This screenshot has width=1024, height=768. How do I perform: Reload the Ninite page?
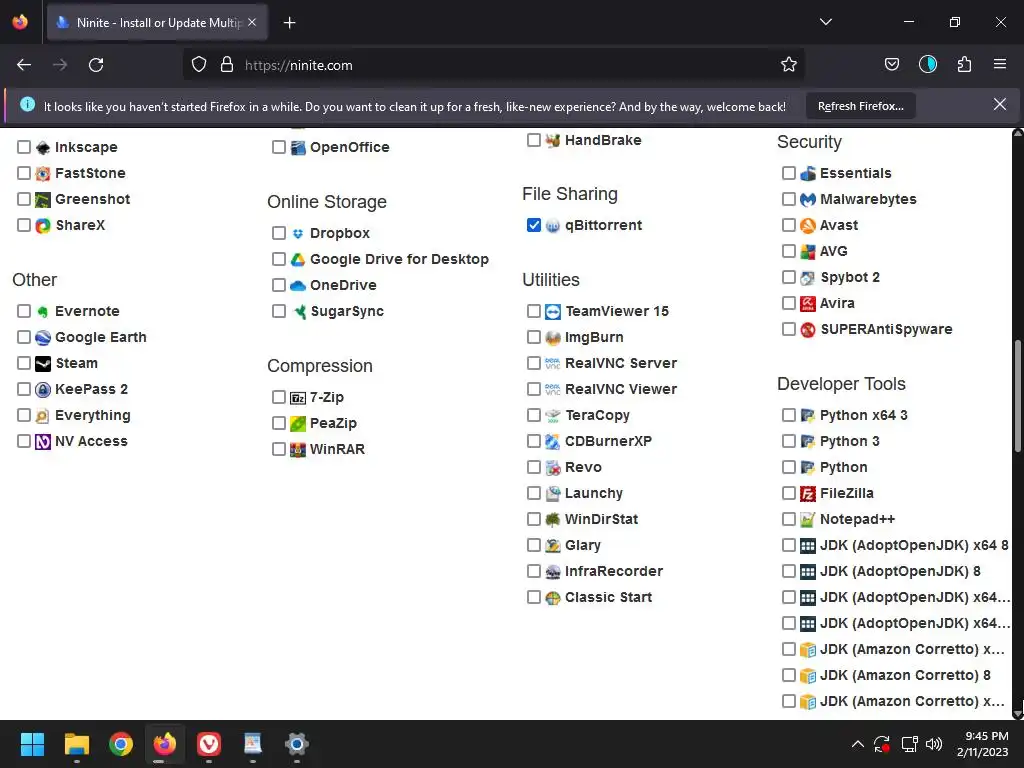(x=96, y=65)
